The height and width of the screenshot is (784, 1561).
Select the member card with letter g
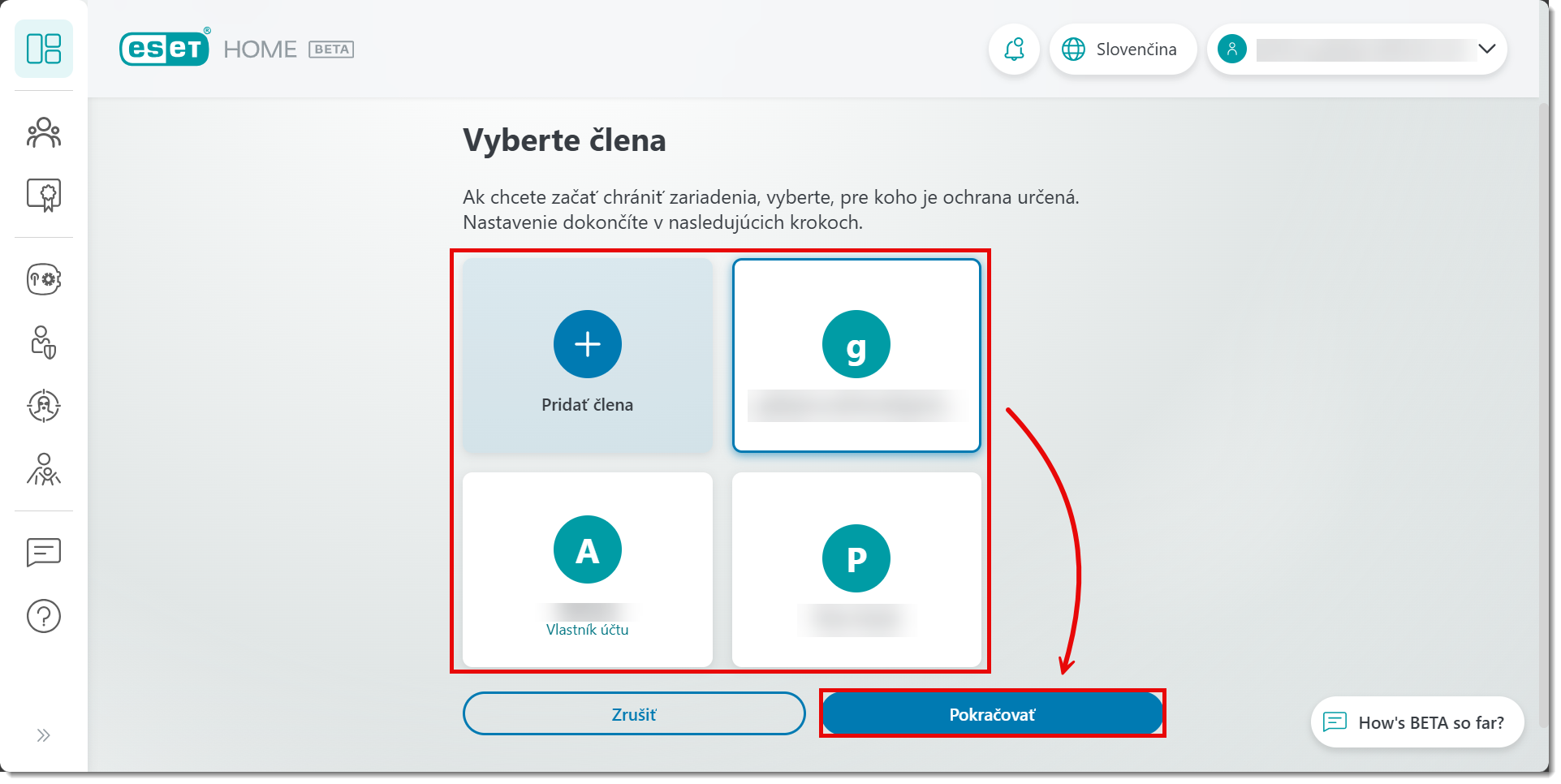coord(856,355)
